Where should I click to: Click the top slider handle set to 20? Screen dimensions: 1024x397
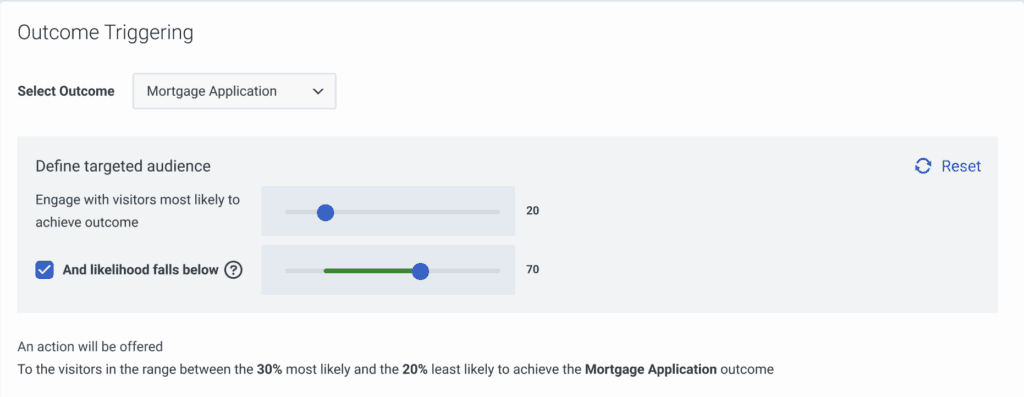click(325, 212)
